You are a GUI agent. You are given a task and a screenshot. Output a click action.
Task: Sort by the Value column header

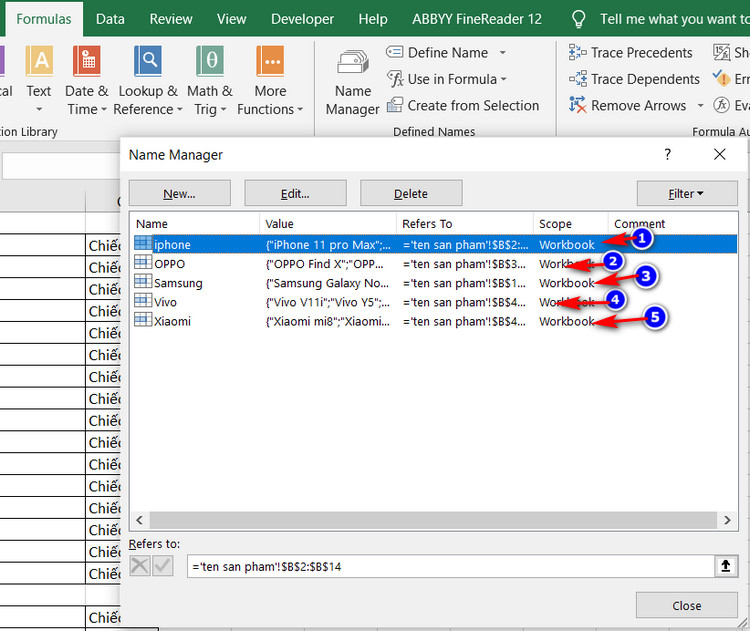point(328,224)
